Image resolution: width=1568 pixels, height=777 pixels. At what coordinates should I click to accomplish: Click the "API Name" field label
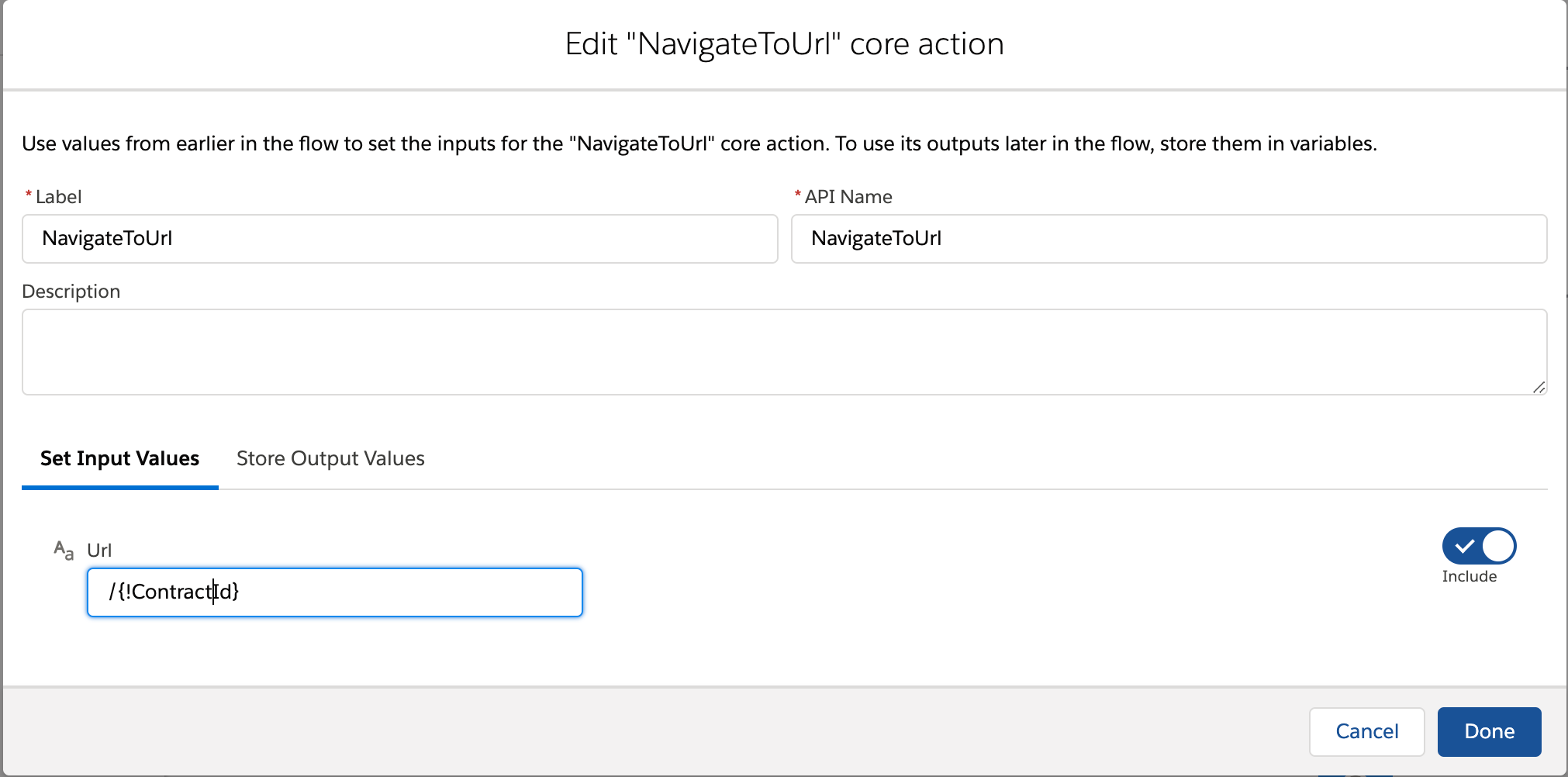(848, 197)
